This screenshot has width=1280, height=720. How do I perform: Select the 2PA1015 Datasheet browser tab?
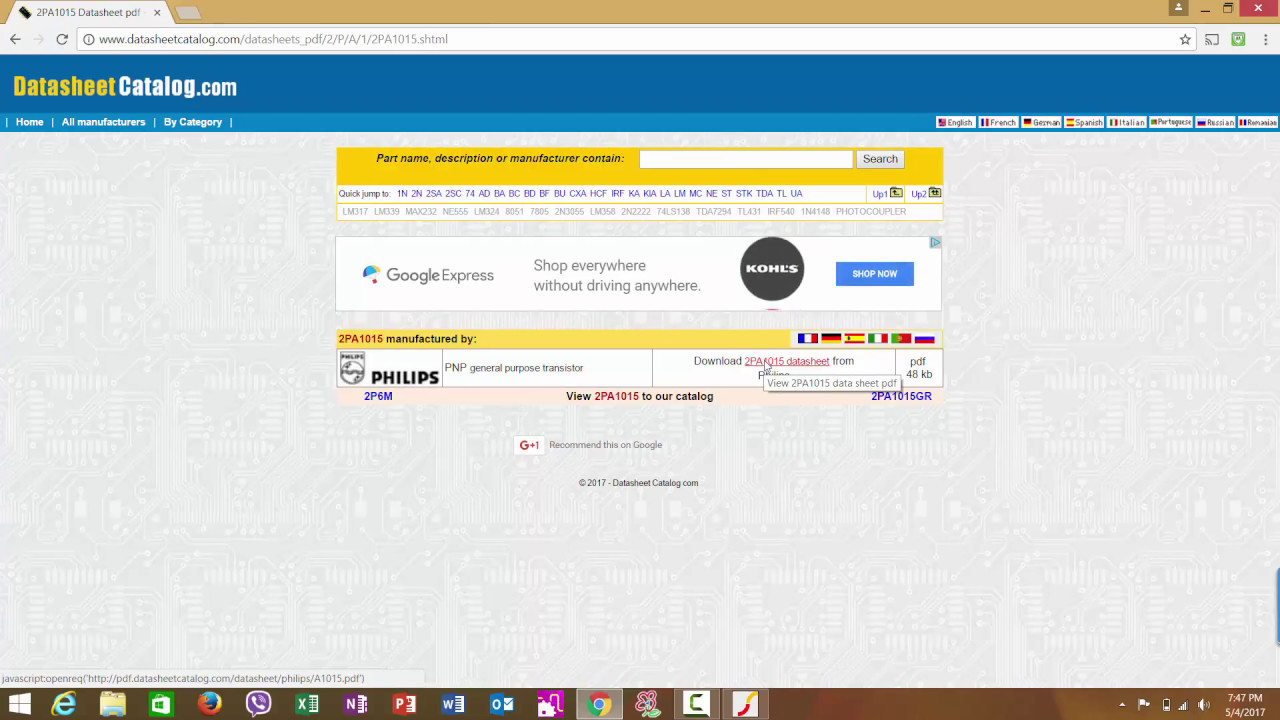pyautogui.click(x=88, y=13)
